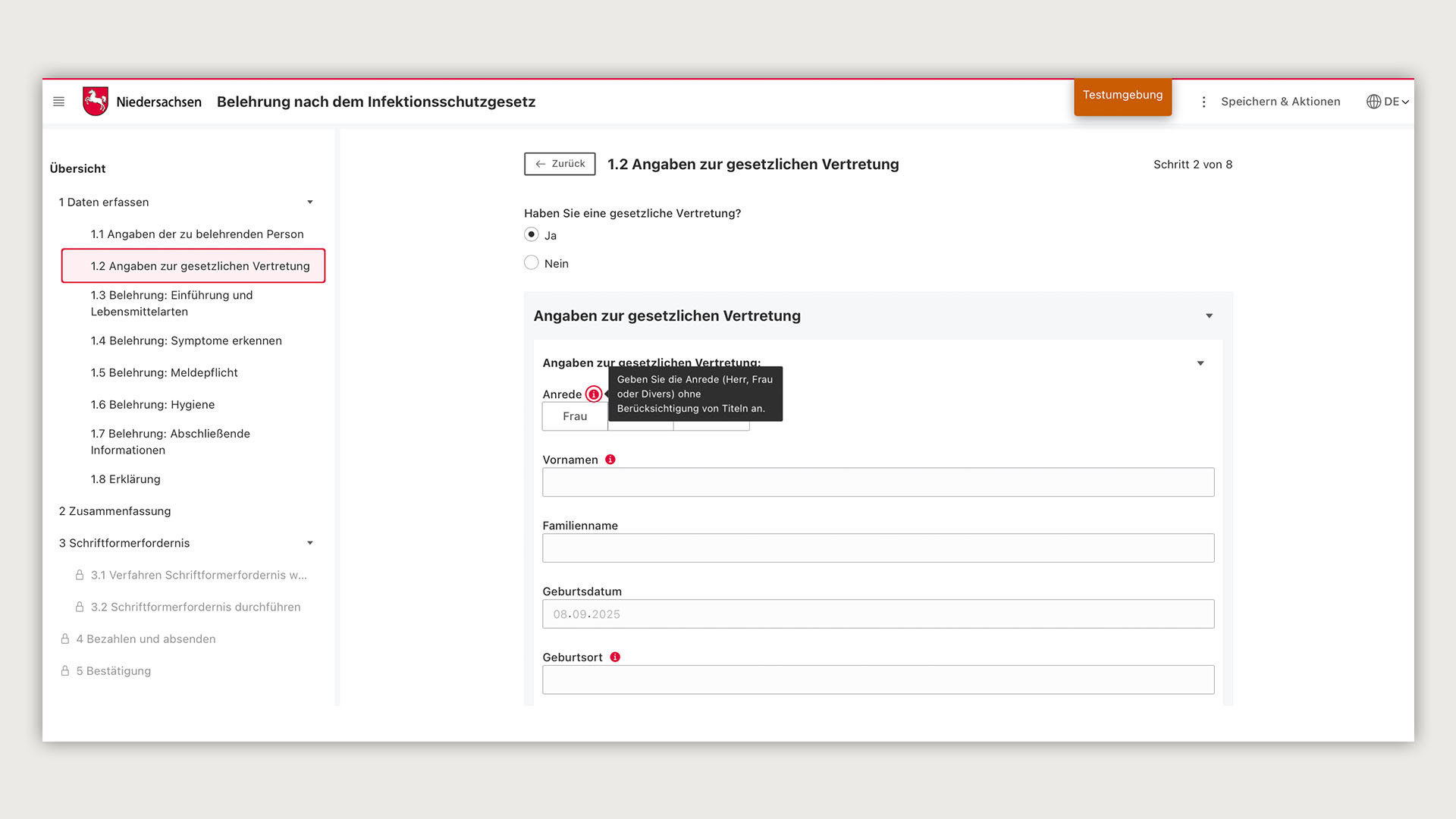The image size is (1456, 819).
Task: Go to 1.1 Angaben der zu belehrenden Person
Action: 197,234
